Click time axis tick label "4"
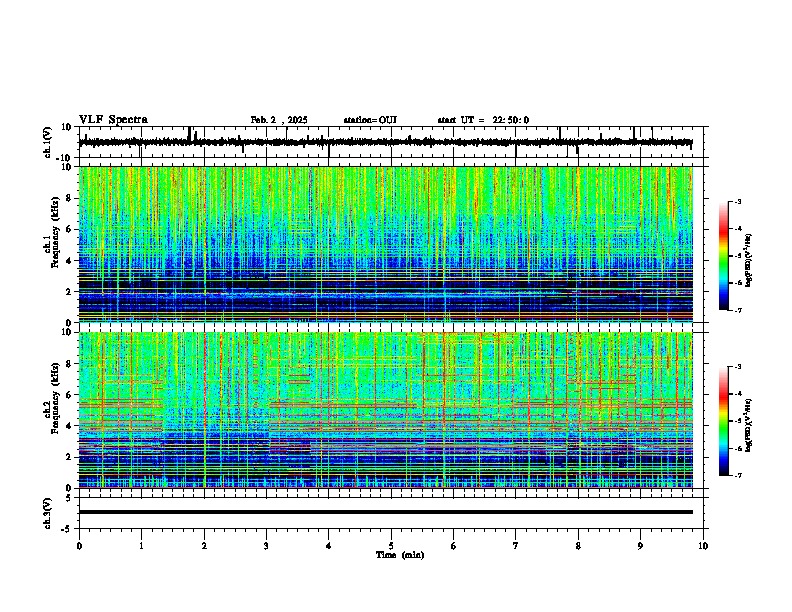The image size is (792, 612). (329, 546)
